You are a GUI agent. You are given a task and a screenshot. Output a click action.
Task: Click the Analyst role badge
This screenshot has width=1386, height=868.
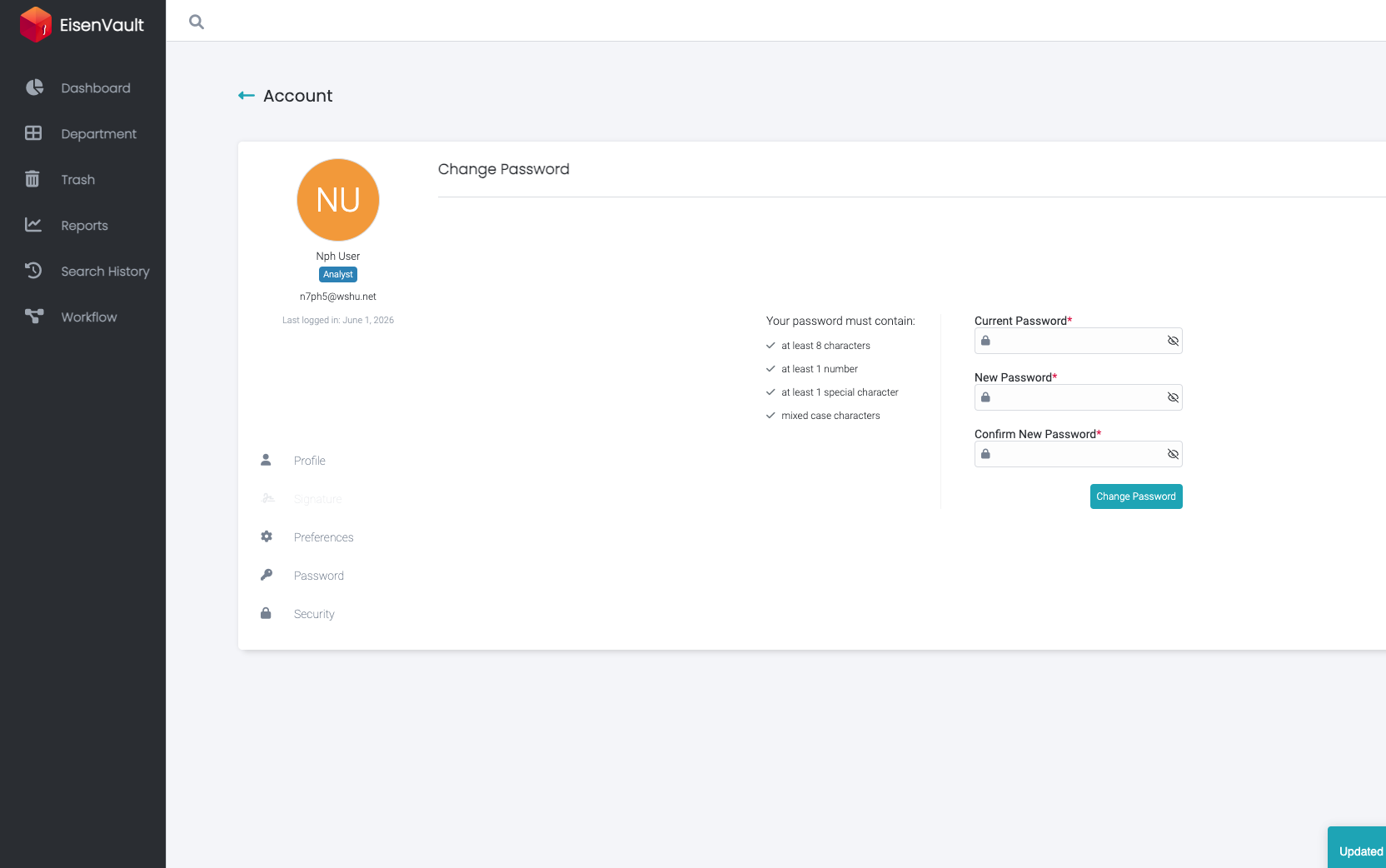tap(338, 274)
